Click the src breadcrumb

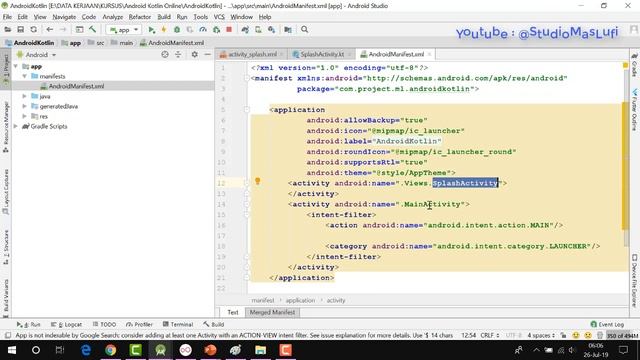[x=96, y=42]
